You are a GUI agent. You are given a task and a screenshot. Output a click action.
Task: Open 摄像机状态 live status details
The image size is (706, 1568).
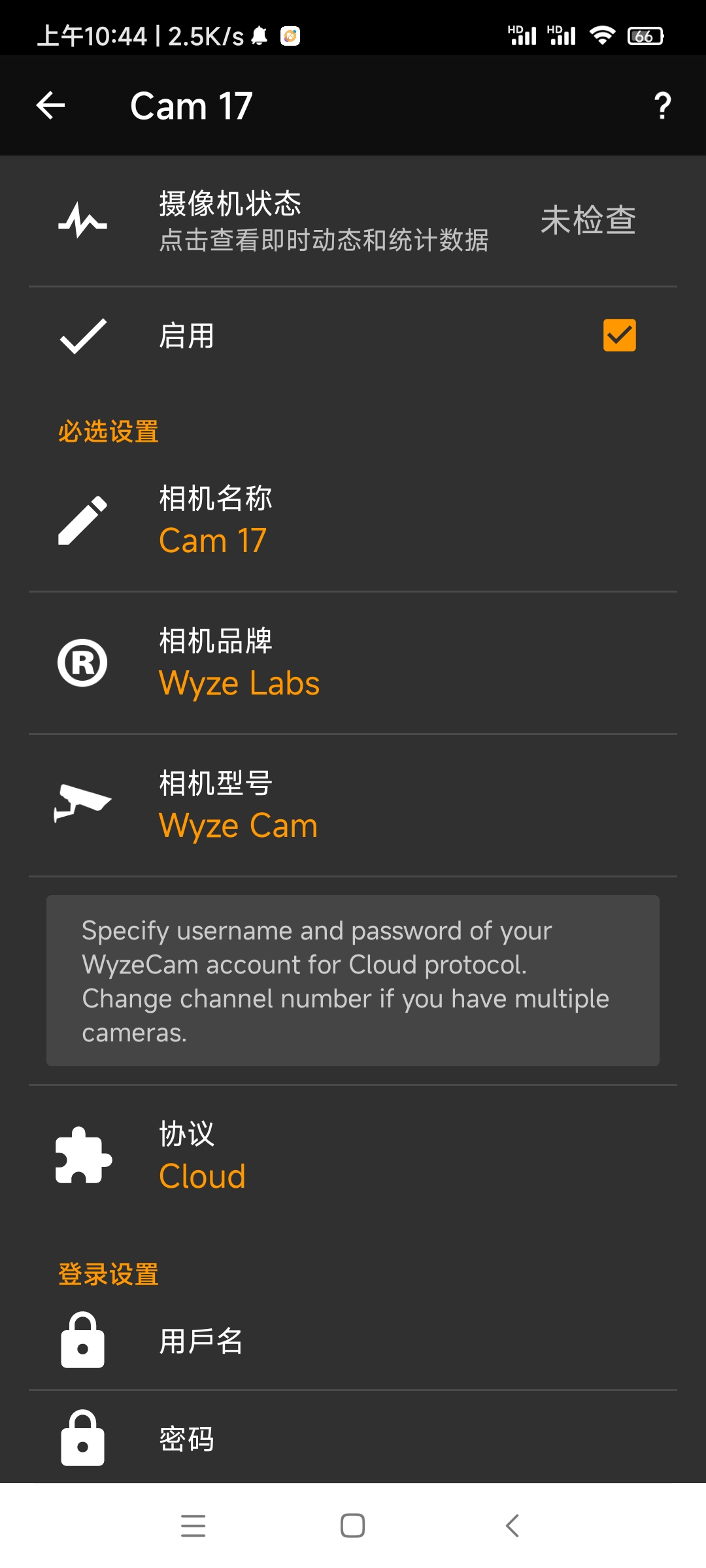pos(324,221)
